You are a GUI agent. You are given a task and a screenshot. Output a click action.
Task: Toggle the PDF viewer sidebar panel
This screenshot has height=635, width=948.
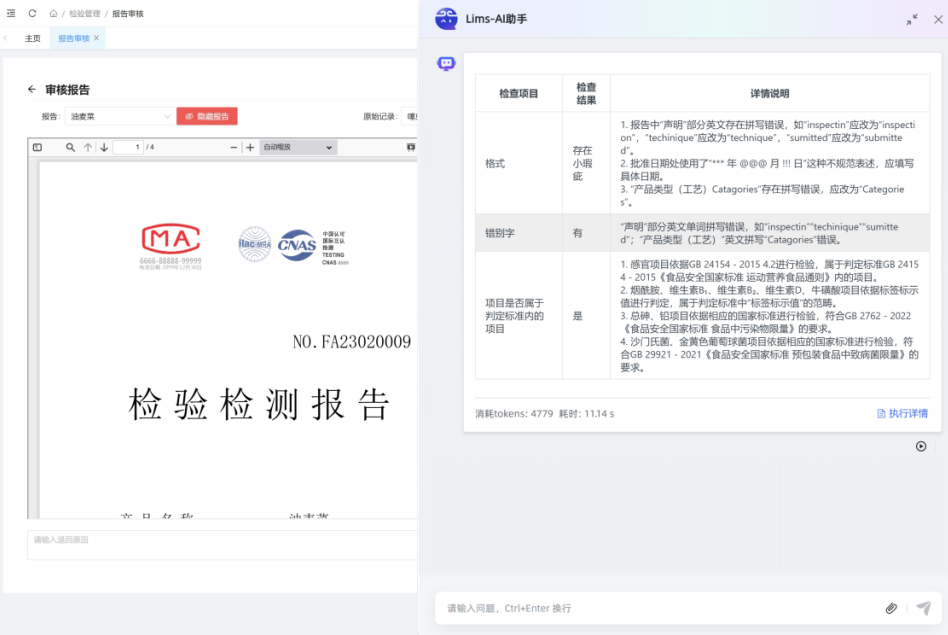pos(38,147)
